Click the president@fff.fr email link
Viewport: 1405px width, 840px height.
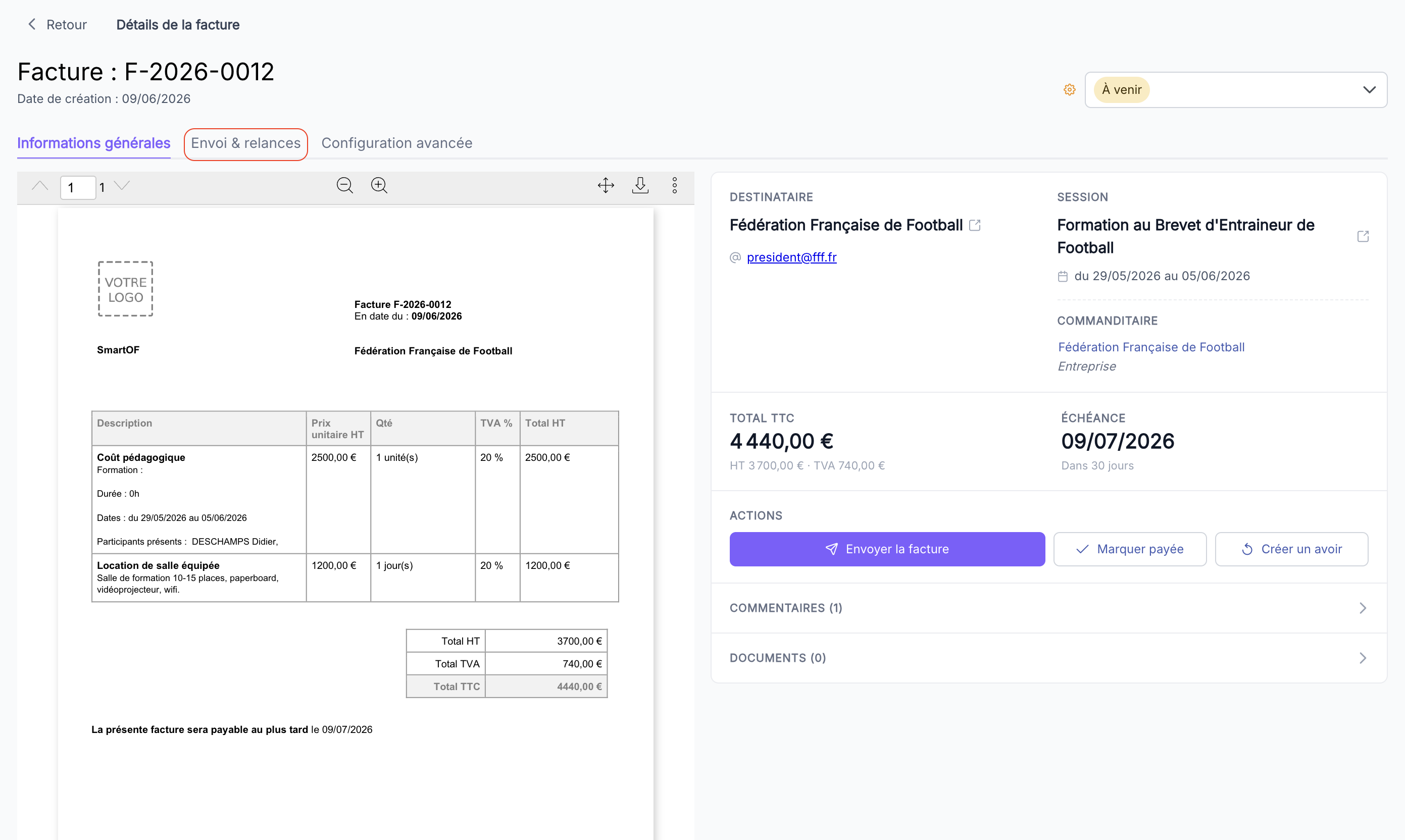point(791,257)
